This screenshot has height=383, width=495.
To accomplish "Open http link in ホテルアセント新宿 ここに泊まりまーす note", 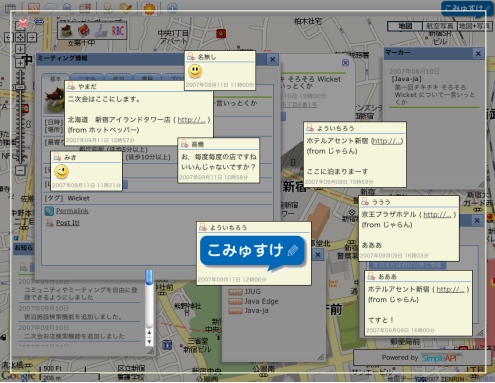I will (x=387, y=141).
